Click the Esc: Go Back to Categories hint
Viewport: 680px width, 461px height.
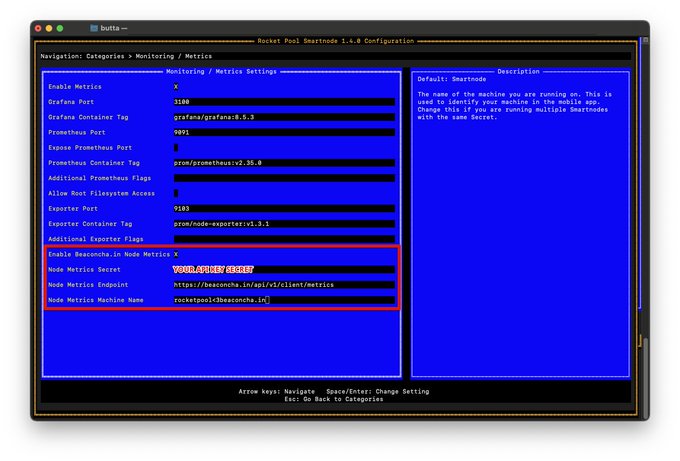pyautogui.click(x=334, y=399)
